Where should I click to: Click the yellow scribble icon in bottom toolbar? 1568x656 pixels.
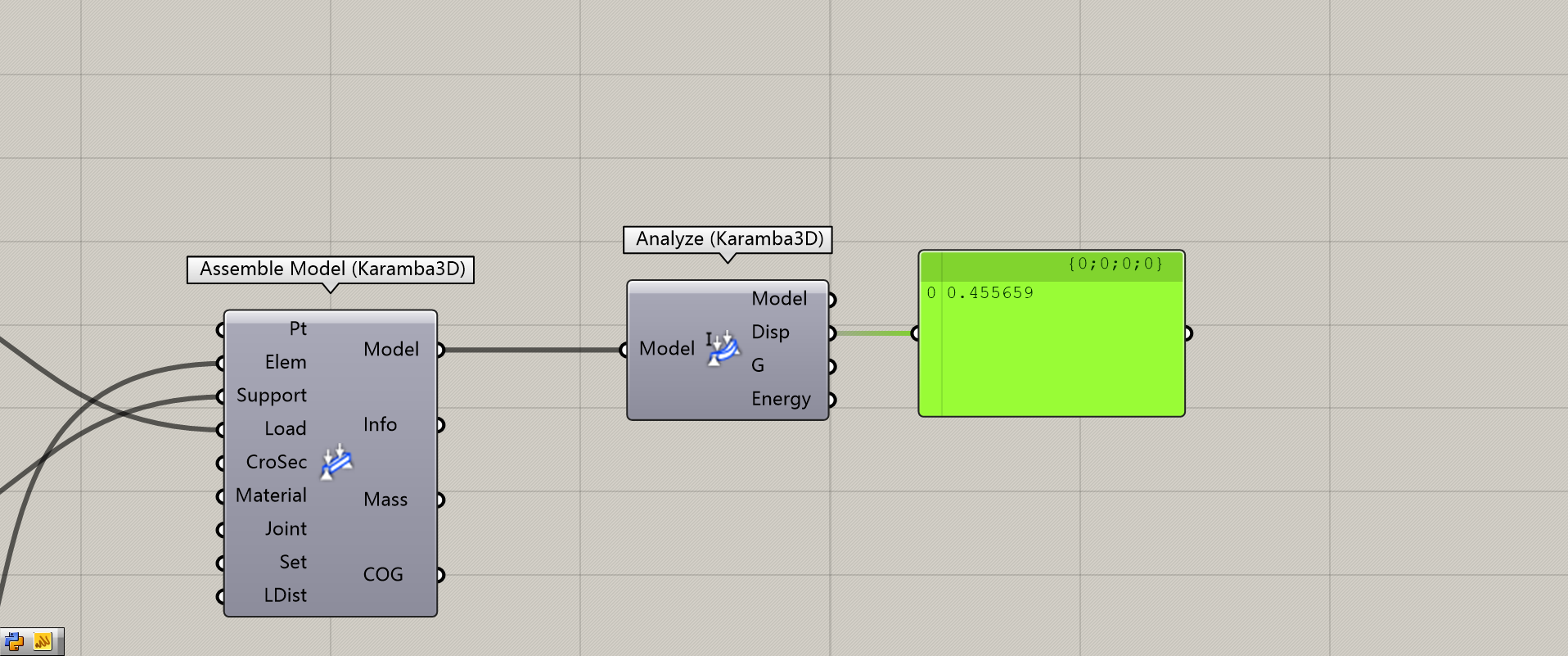coord(43,642)
